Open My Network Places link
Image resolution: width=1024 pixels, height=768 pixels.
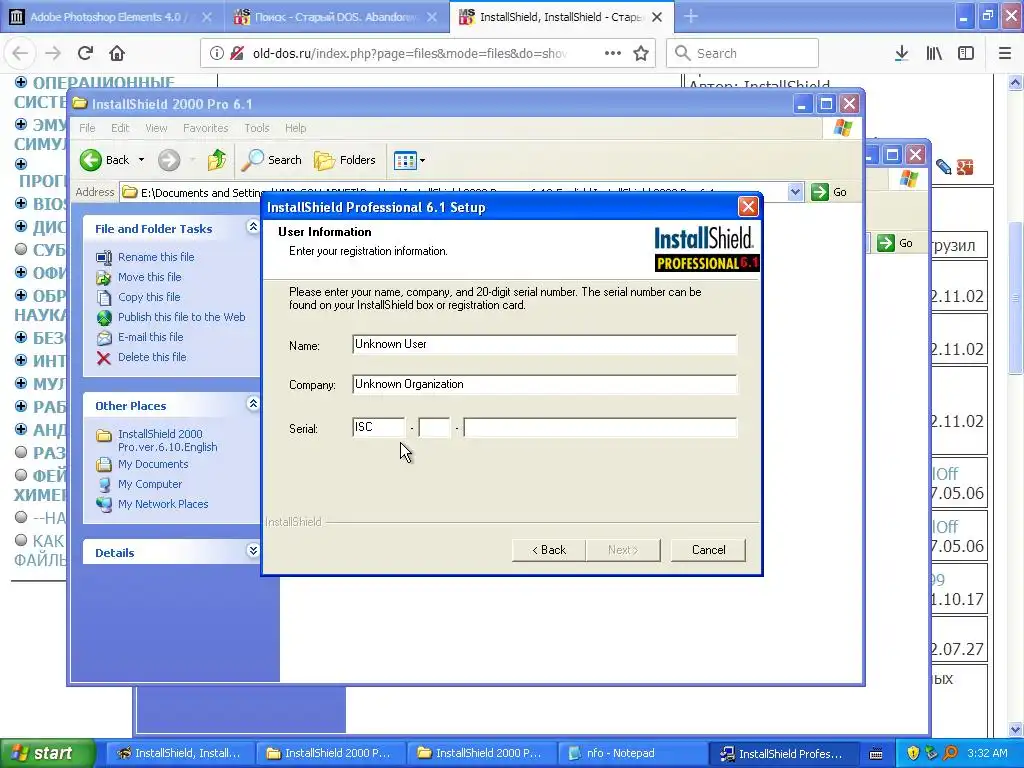click(163, 504)
